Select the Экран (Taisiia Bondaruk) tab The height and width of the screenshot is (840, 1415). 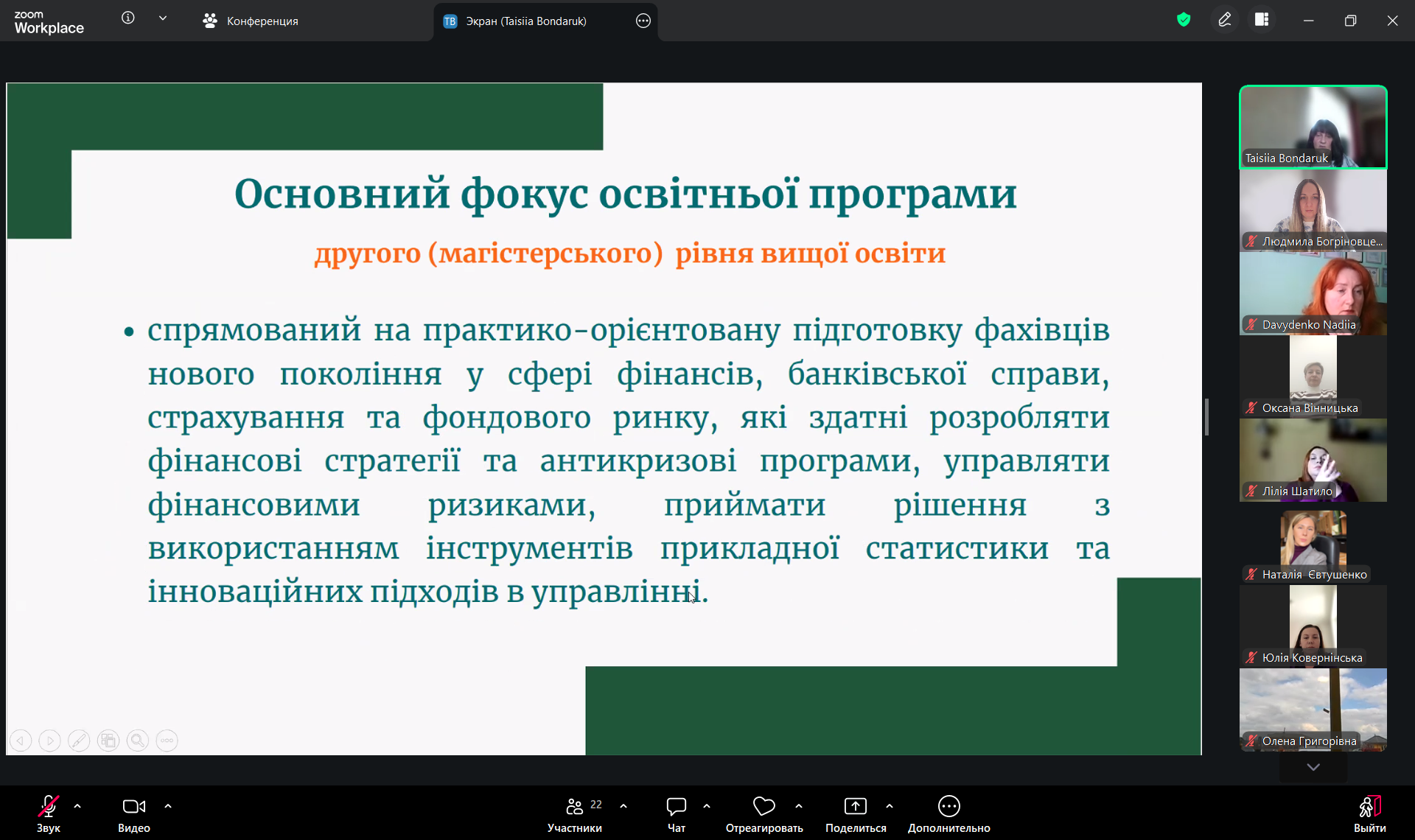525,21
